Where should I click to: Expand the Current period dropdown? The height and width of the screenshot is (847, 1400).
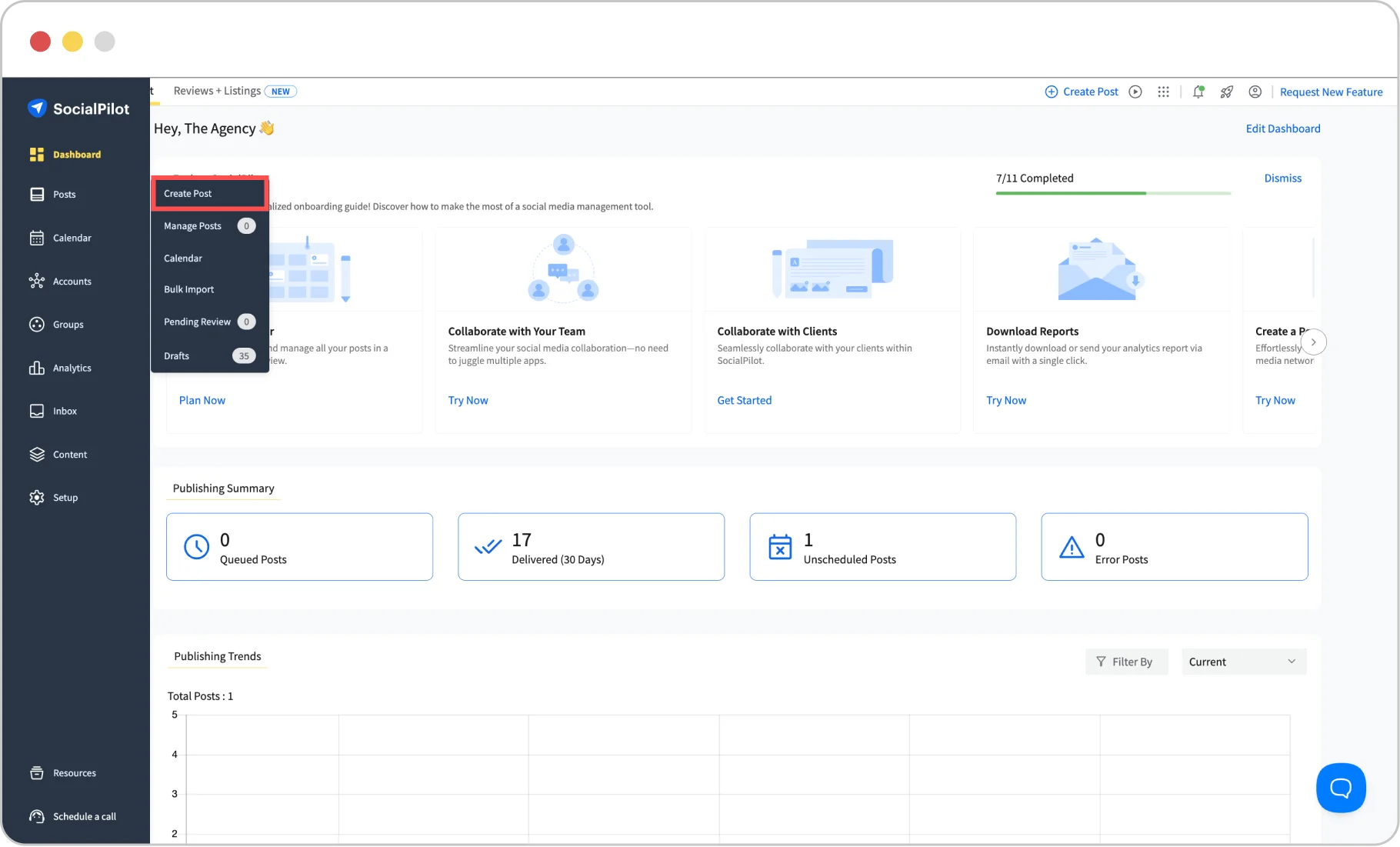pyautogui.click(x=1242, y=662)
